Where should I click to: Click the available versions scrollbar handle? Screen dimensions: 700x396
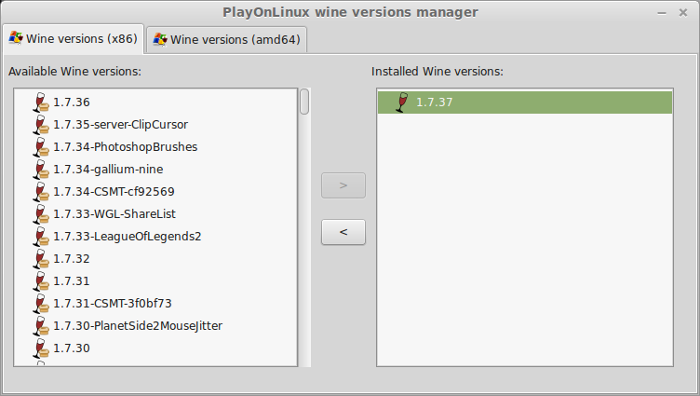tap(304, 102)
